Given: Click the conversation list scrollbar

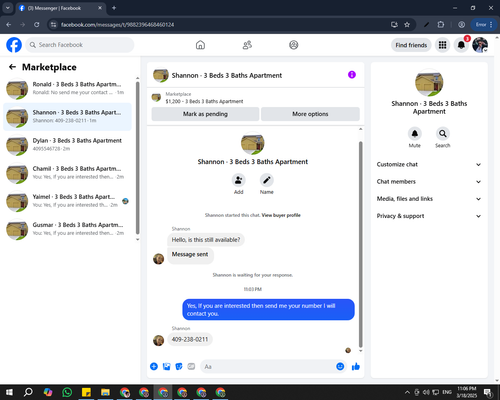Looking at the screenshot, I should (137, 157).
